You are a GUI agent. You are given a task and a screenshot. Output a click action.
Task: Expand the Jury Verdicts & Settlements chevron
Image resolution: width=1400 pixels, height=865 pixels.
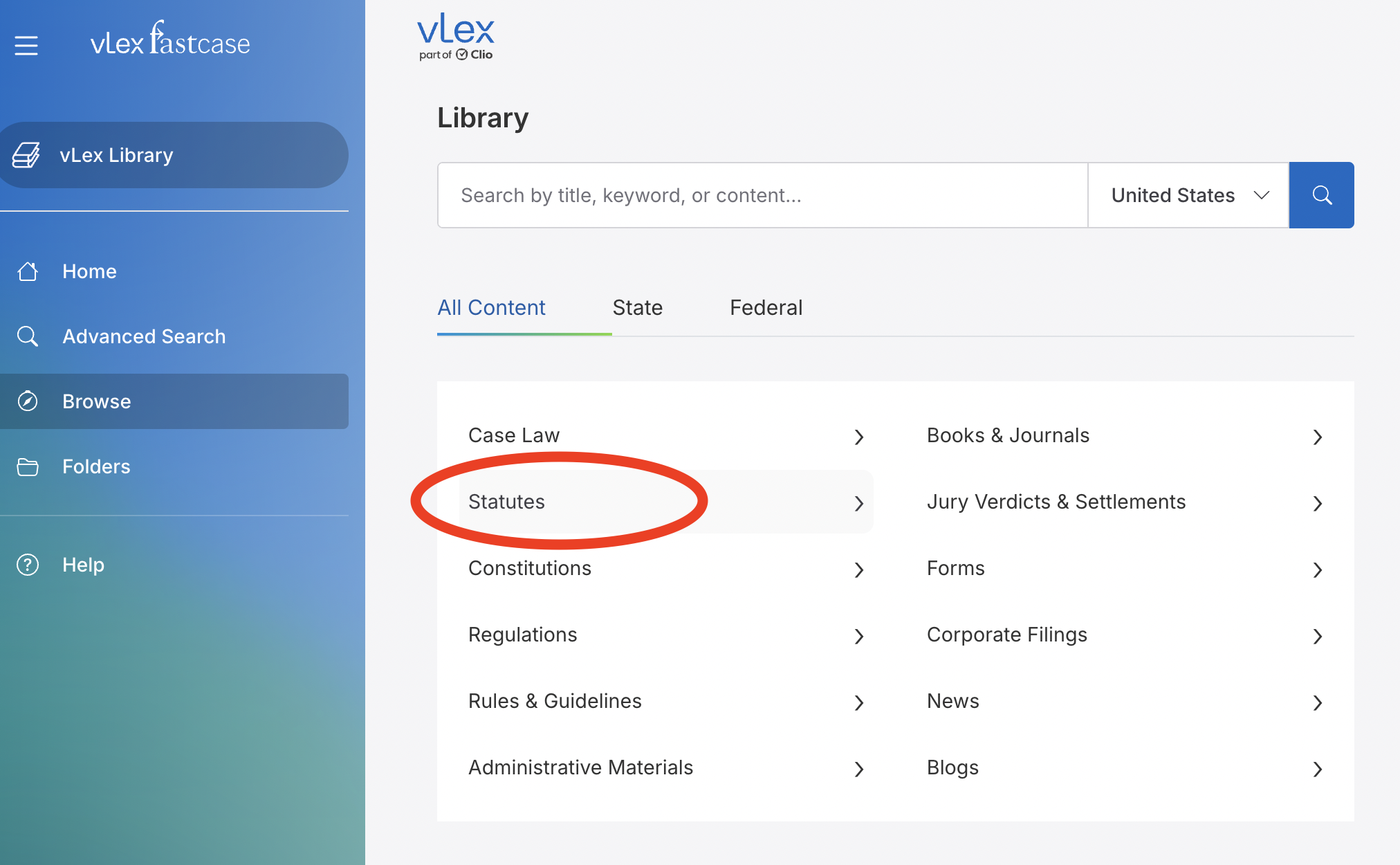1318,503
